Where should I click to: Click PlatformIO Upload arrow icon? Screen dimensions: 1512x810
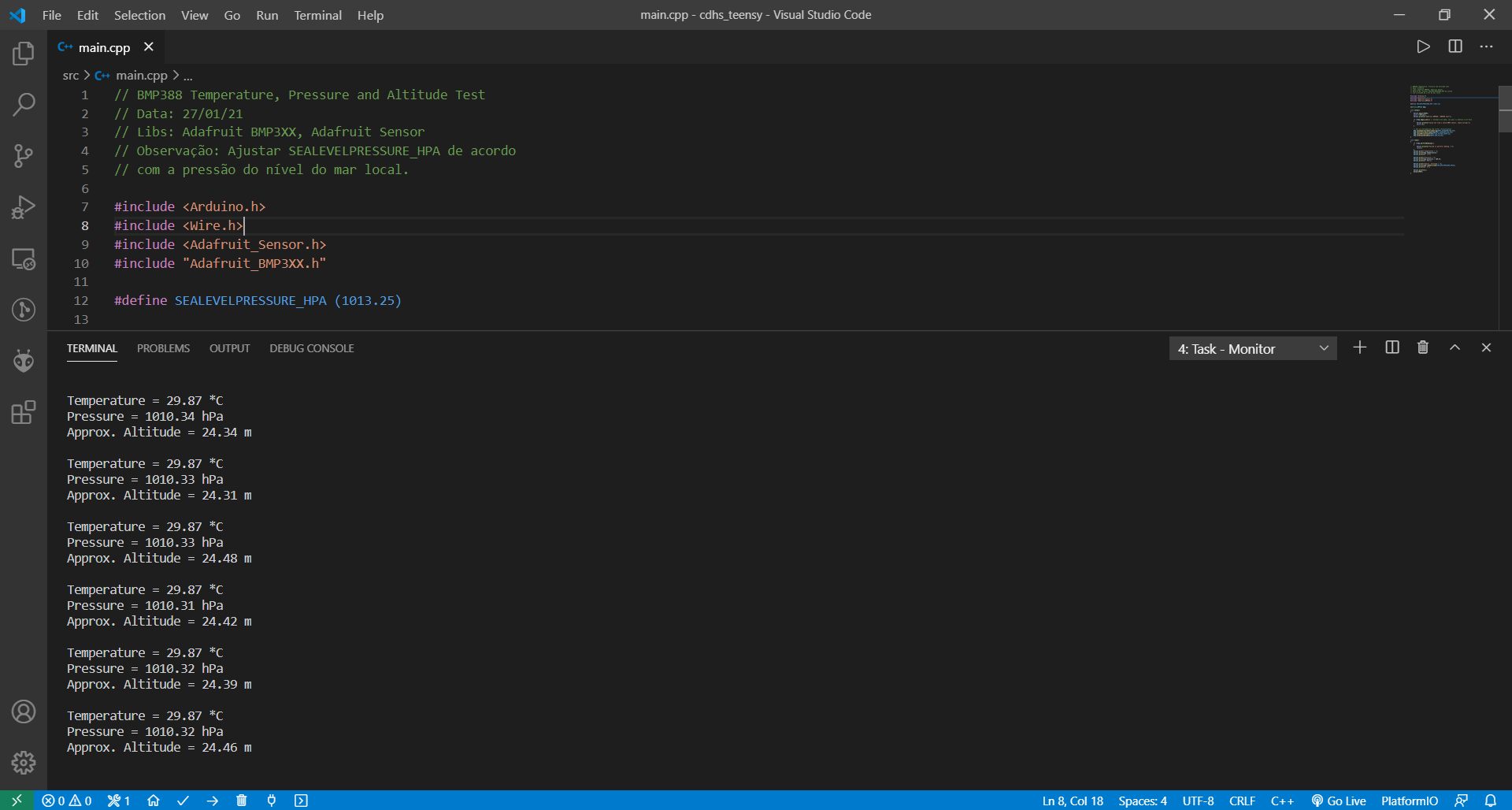coord(213,801)
